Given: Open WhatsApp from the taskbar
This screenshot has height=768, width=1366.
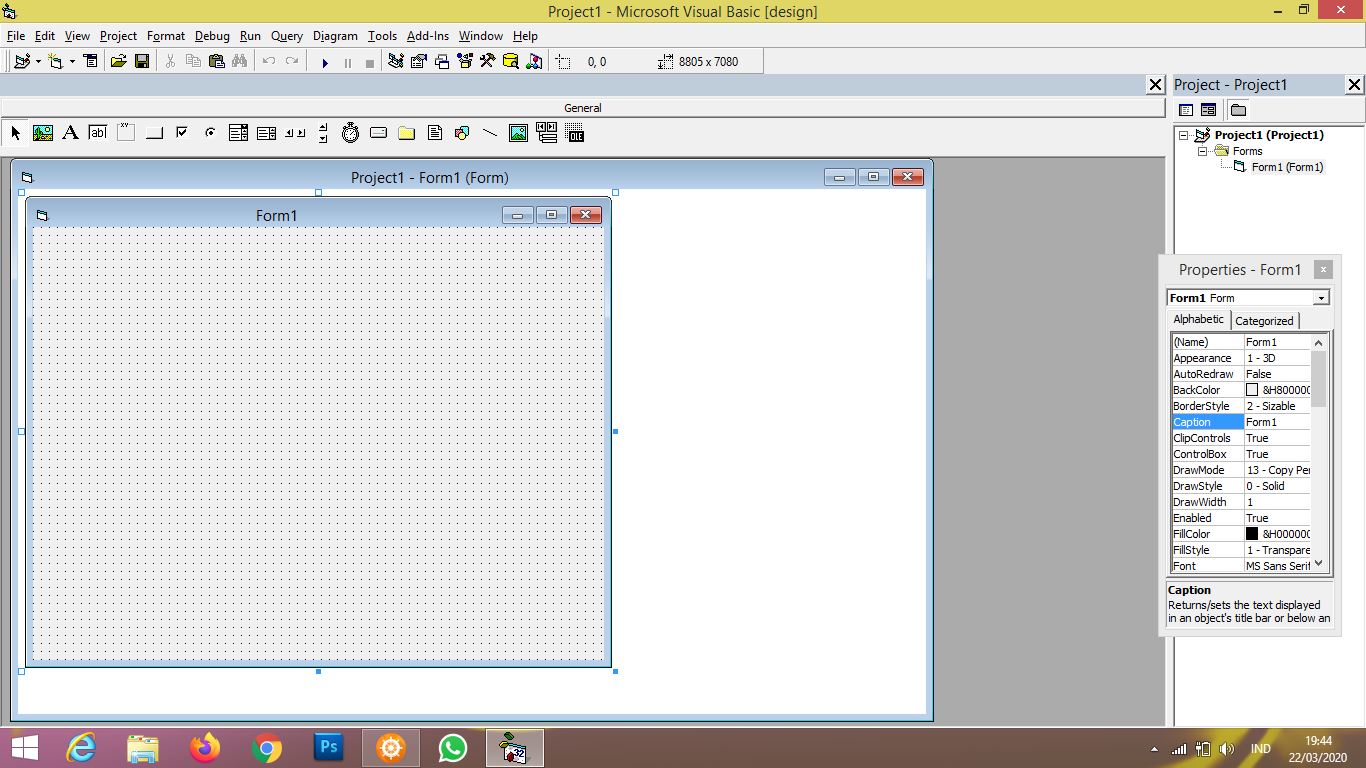Looking at the screenshot, I should (453, 747).
